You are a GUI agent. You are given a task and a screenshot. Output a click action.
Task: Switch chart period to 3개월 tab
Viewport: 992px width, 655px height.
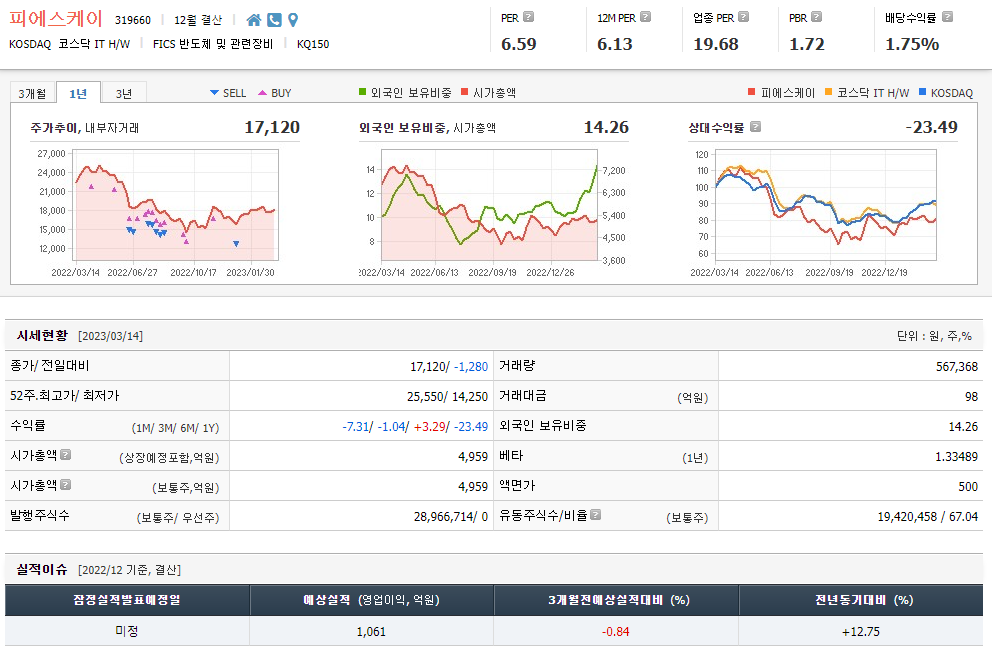click(32, 93)
